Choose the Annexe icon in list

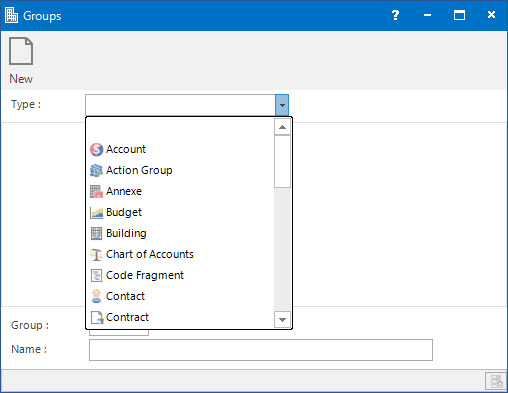[x=97, y=191]
